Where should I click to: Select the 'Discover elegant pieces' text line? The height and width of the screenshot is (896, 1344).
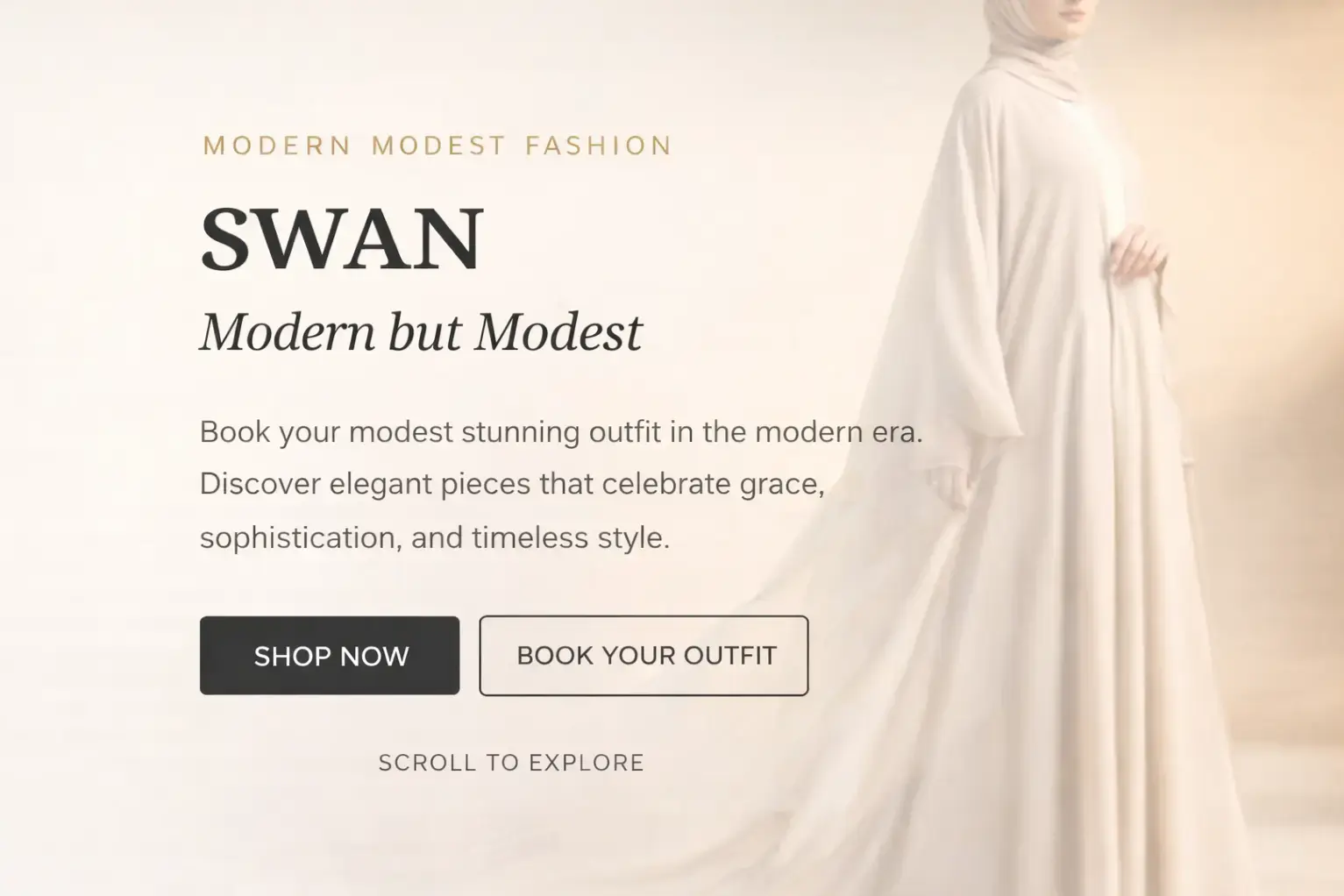pos(512,484)
